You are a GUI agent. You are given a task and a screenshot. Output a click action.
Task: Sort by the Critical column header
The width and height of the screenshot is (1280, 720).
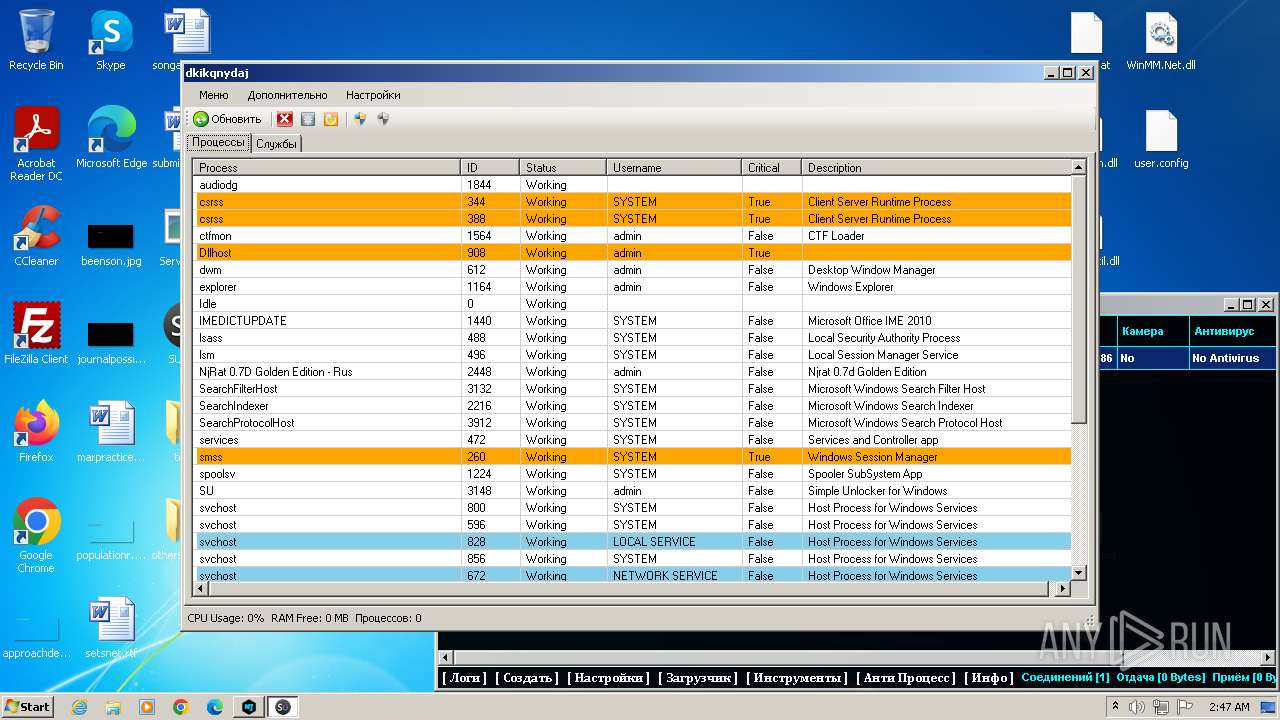pyautogui.click(x=771, y=168)
